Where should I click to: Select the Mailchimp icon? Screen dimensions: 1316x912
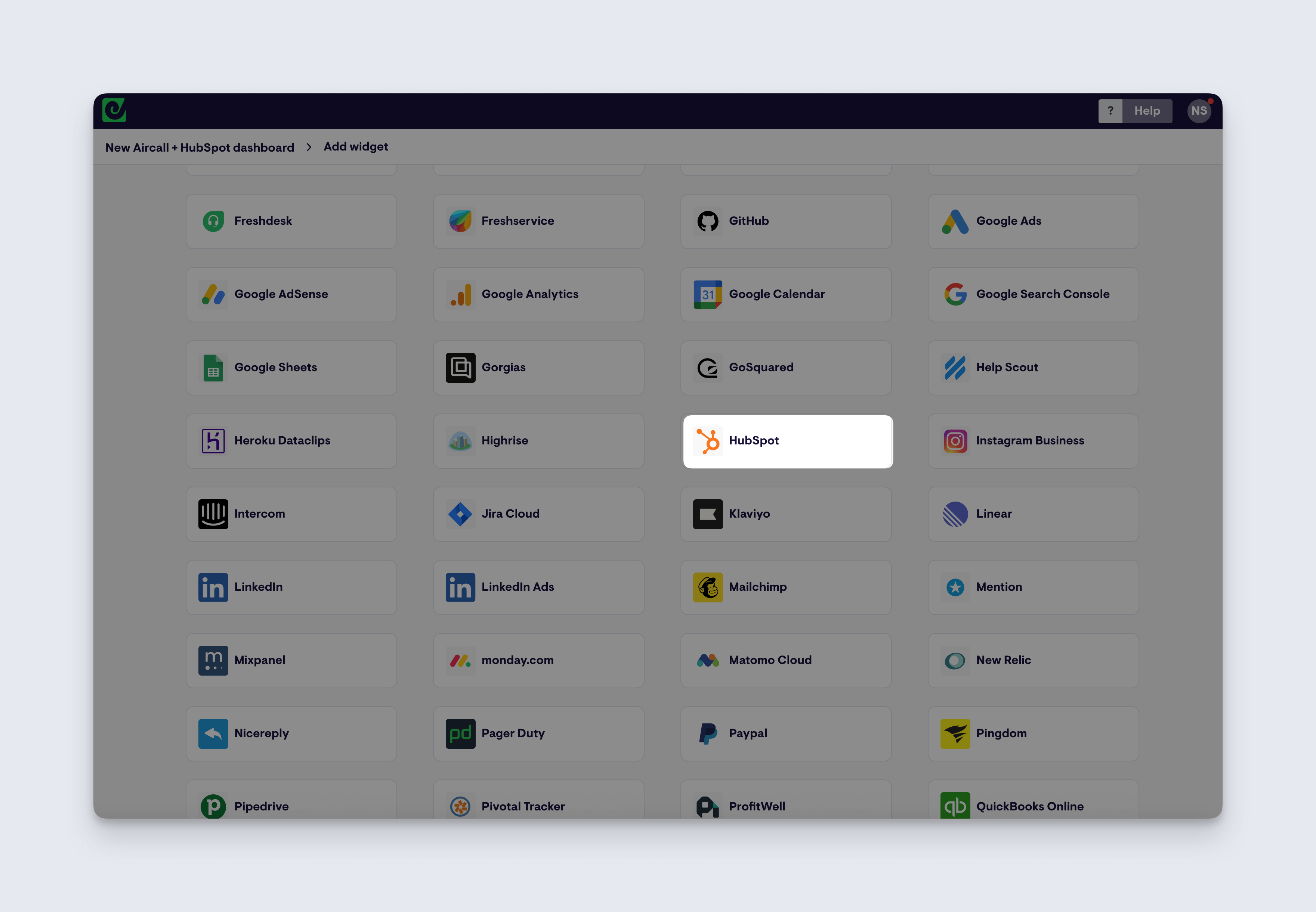[x=708, y=587]
